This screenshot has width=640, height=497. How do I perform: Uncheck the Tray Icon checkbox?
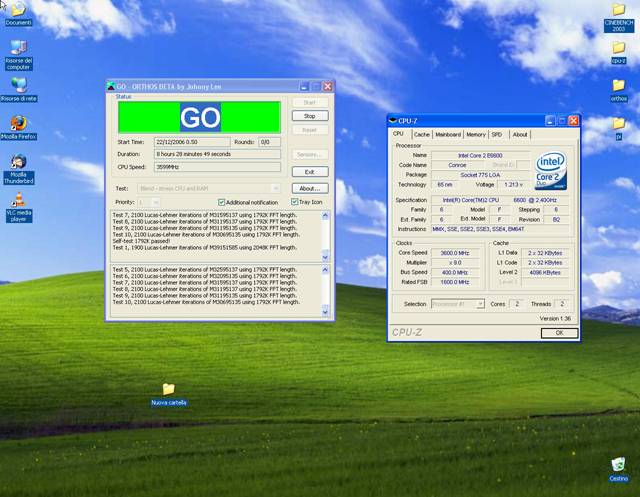click(295, 202)
